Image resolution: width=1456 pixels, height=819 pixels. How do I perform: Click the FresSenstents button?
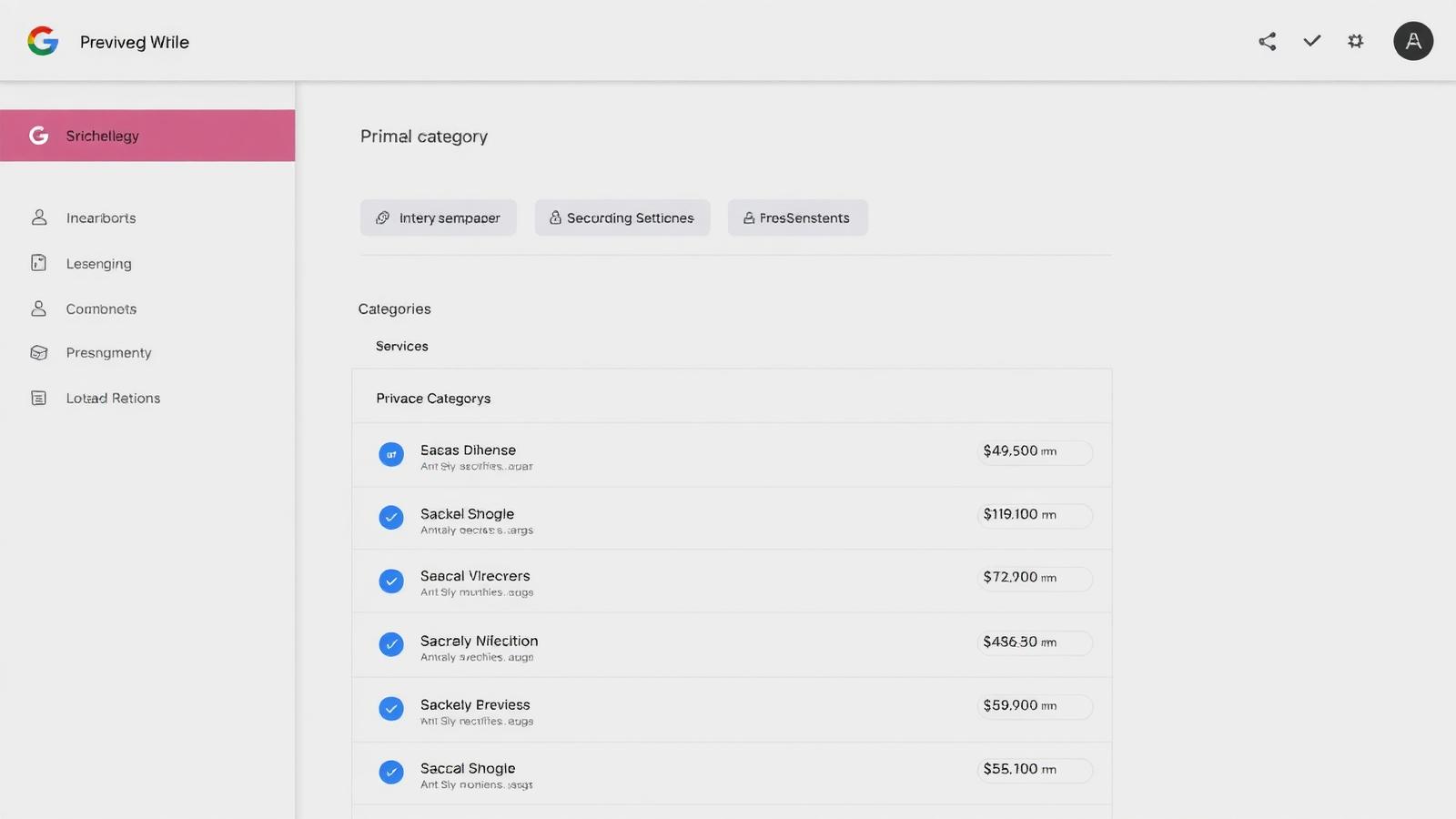click(798, 217)
